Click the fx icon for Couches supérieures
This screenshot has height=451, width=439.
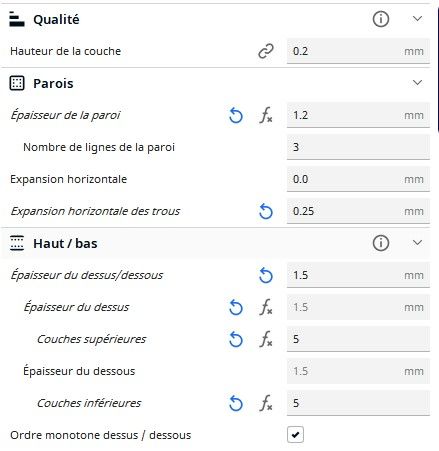[x=266, y=339]
